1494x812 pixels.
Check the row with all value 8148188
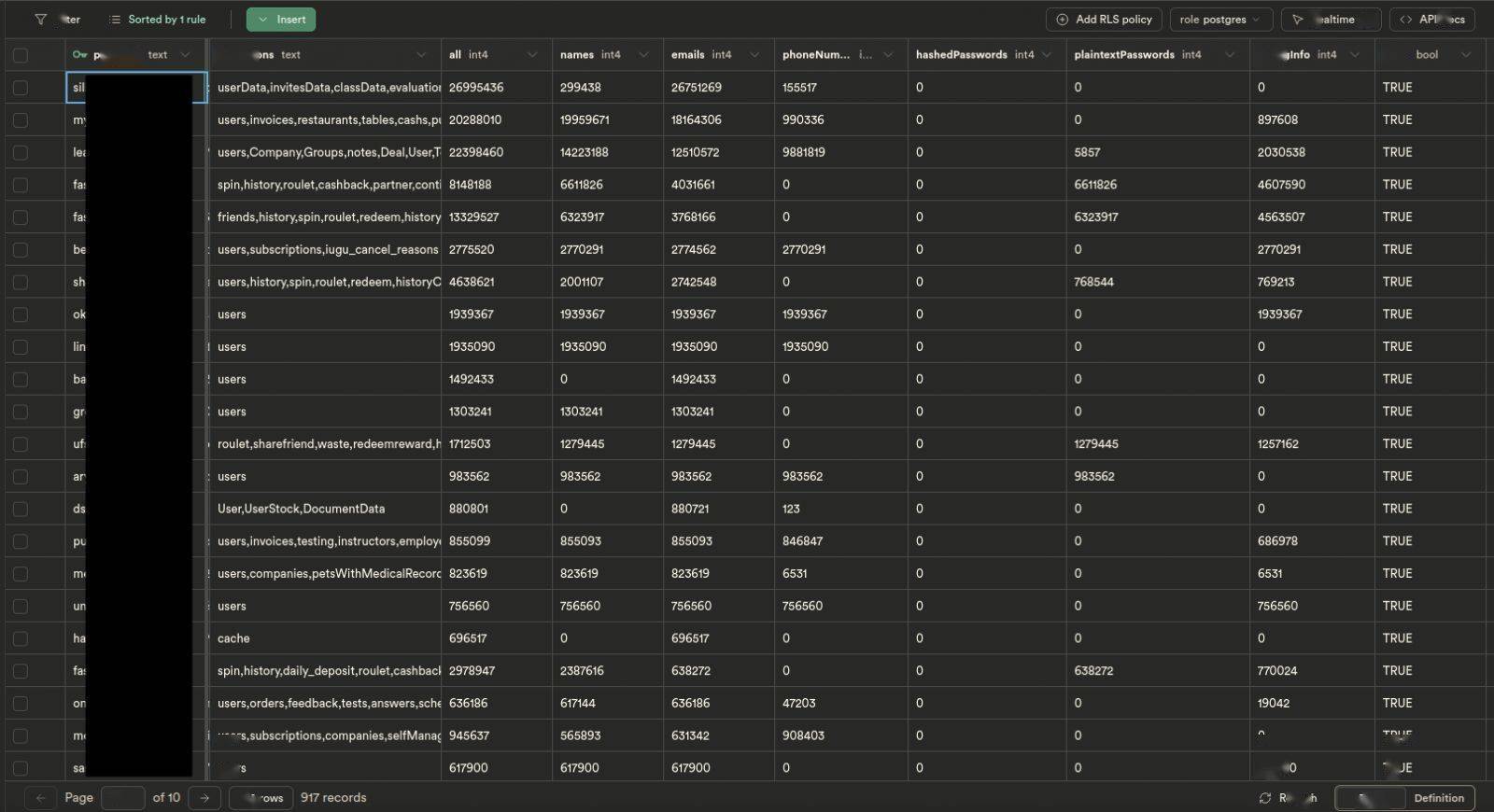pos(21,185)
